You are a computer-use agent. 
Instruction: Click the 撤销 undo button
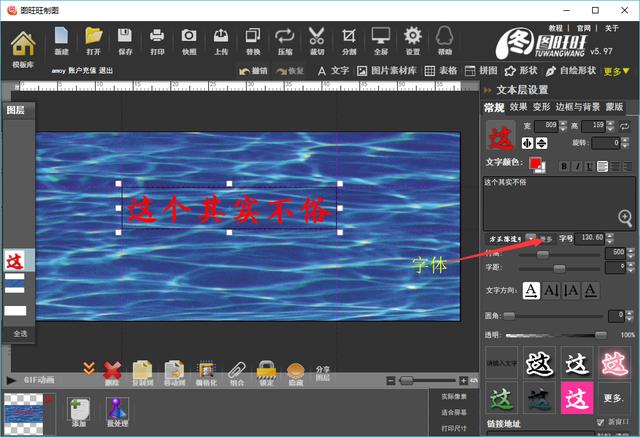coord(254,72)
